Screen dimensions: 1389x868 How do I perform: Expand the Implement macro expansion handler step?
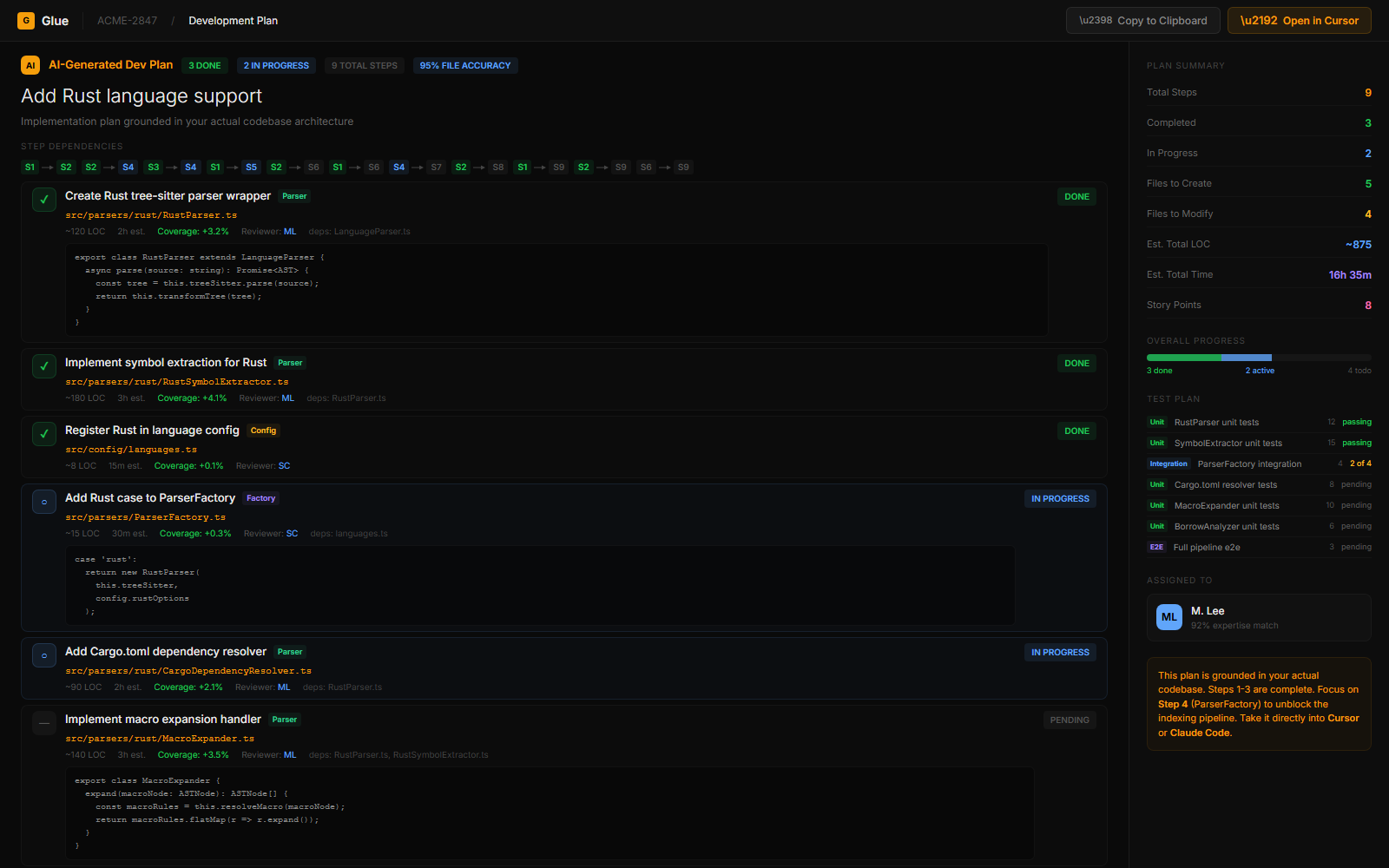[162, 719]
